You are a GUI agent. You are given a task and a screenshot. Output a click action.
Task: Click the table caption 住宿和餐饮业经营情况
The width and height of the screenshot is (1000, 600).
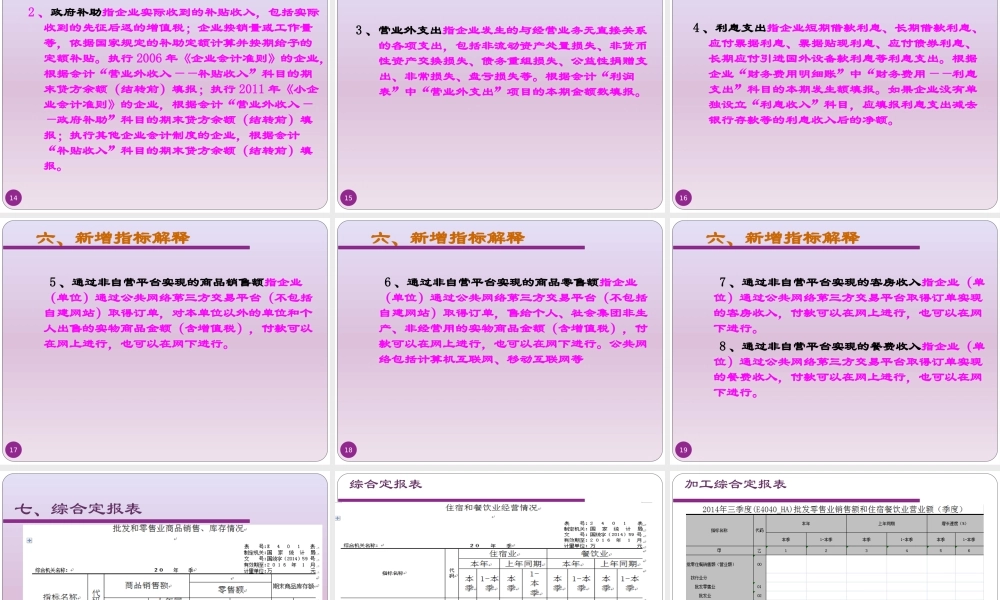tap(492, 508)
